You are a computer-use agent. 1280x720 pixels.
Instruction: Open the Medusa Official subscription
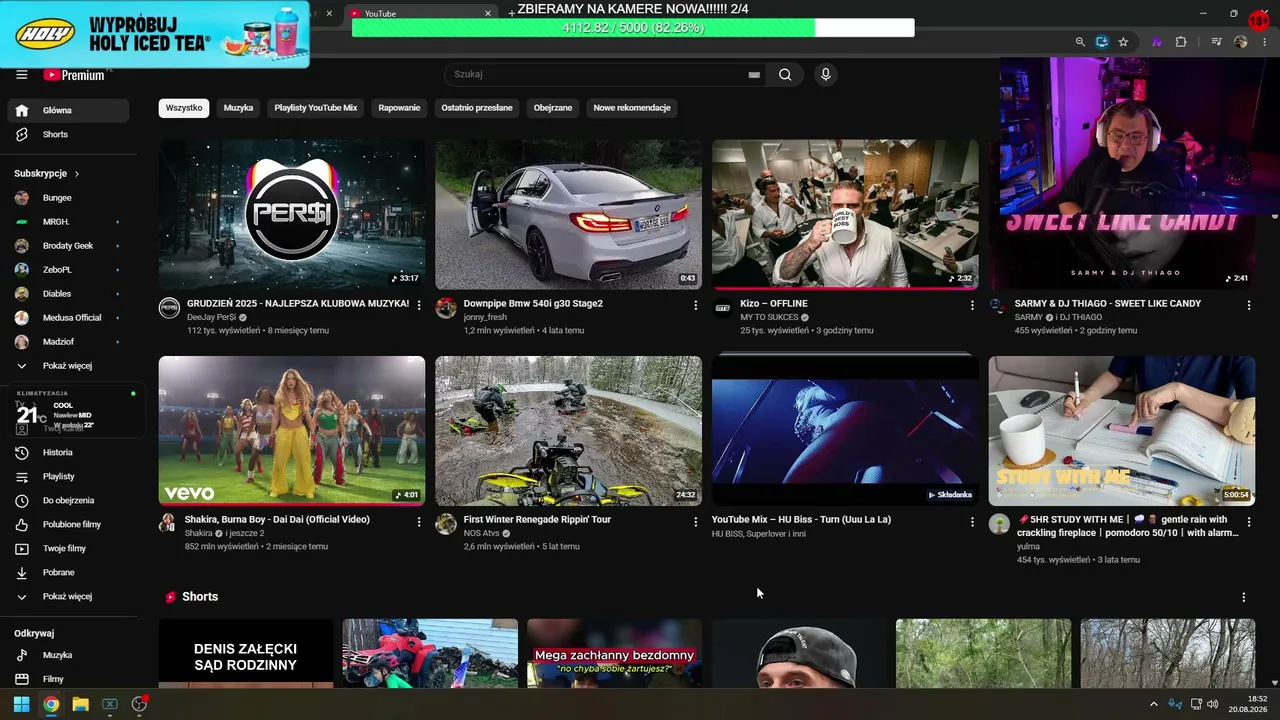(x=68, y=318)
